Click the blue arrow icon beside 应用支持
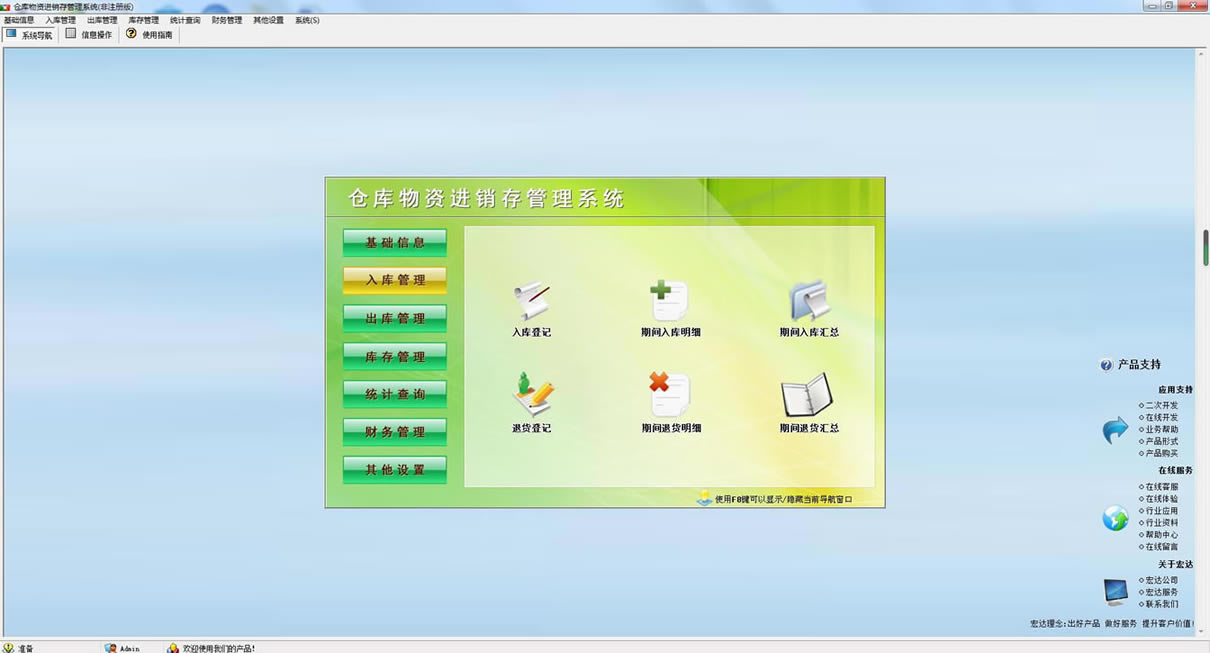This screenshot has width=1210, height=653. [1115, 431]
